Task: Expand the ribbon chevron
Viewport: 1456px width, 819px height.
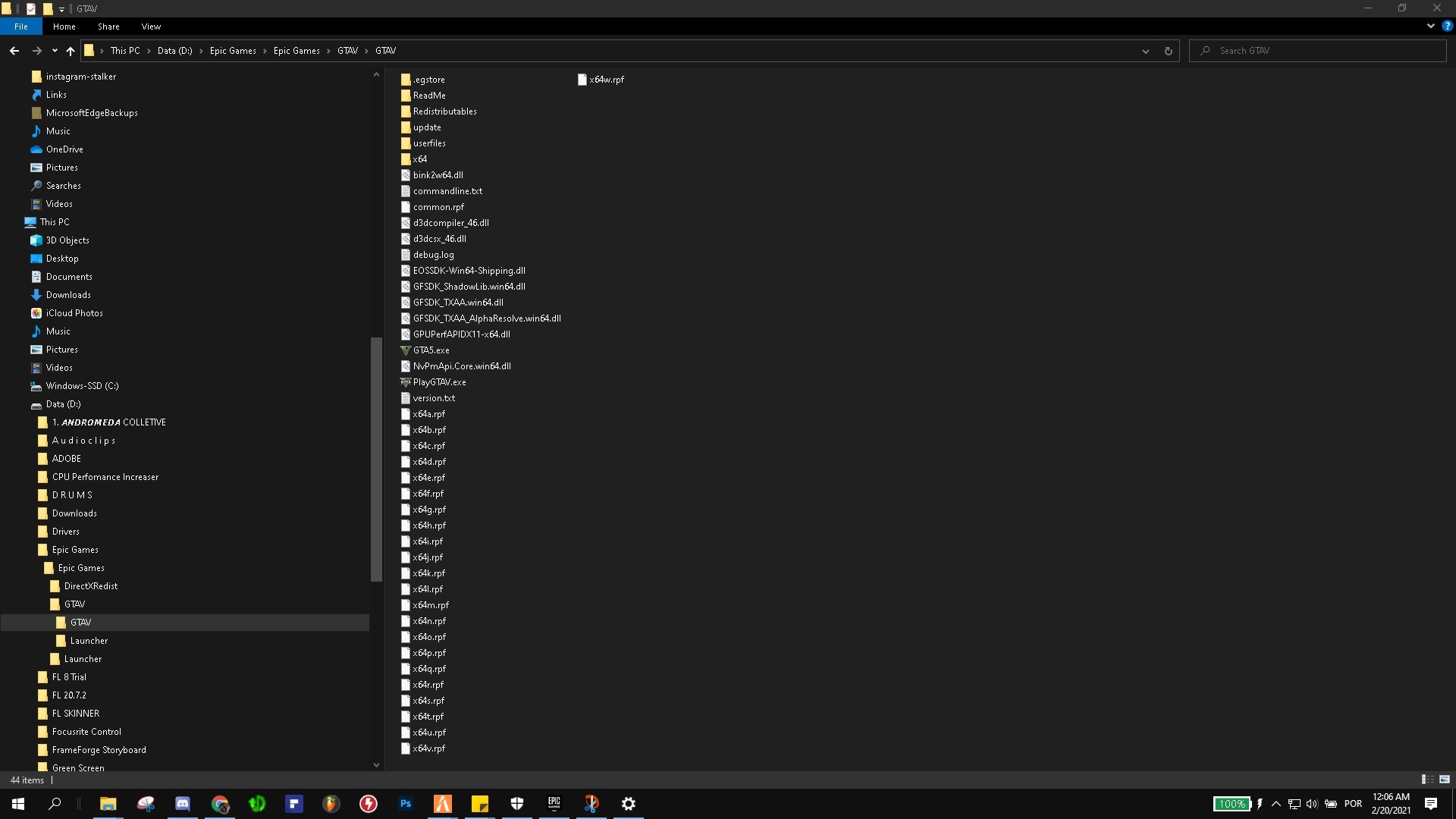Action: [x=1430, y=26]
